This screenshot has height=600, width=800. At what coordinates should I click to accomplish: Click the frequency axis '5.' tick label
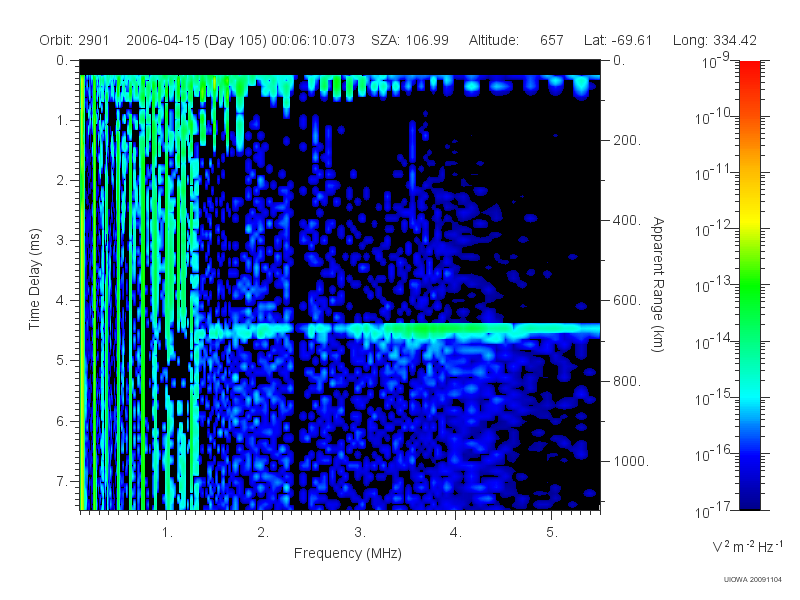click(552, 533)
